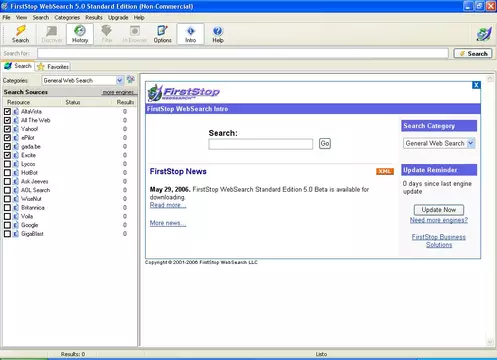Enable the Google search source checkbox
The image size is (497, 360).
7,225
